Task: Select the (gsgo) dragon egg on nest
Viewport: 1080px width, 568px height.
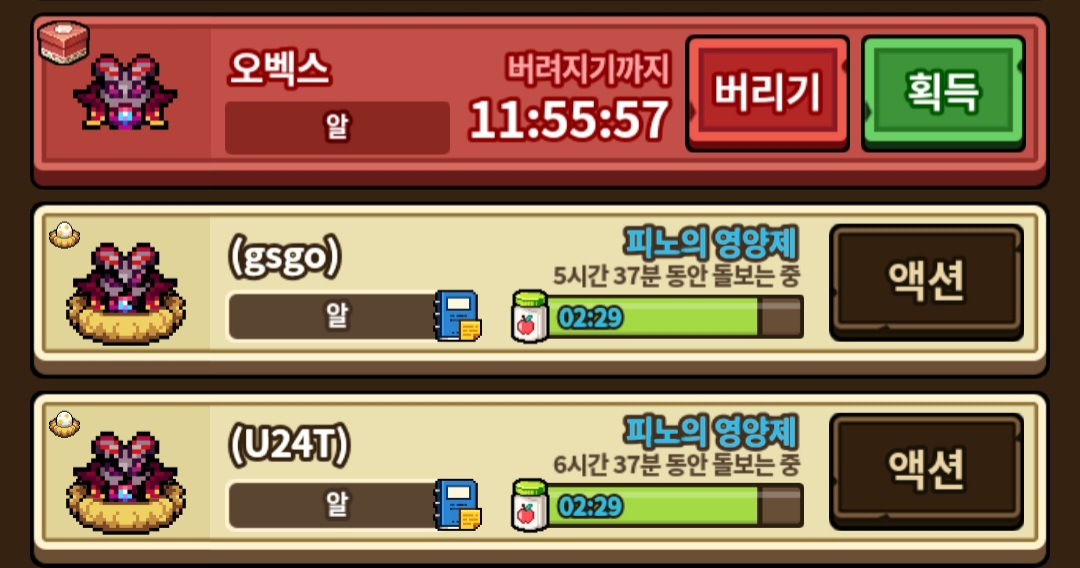Action: coord(125,293)
